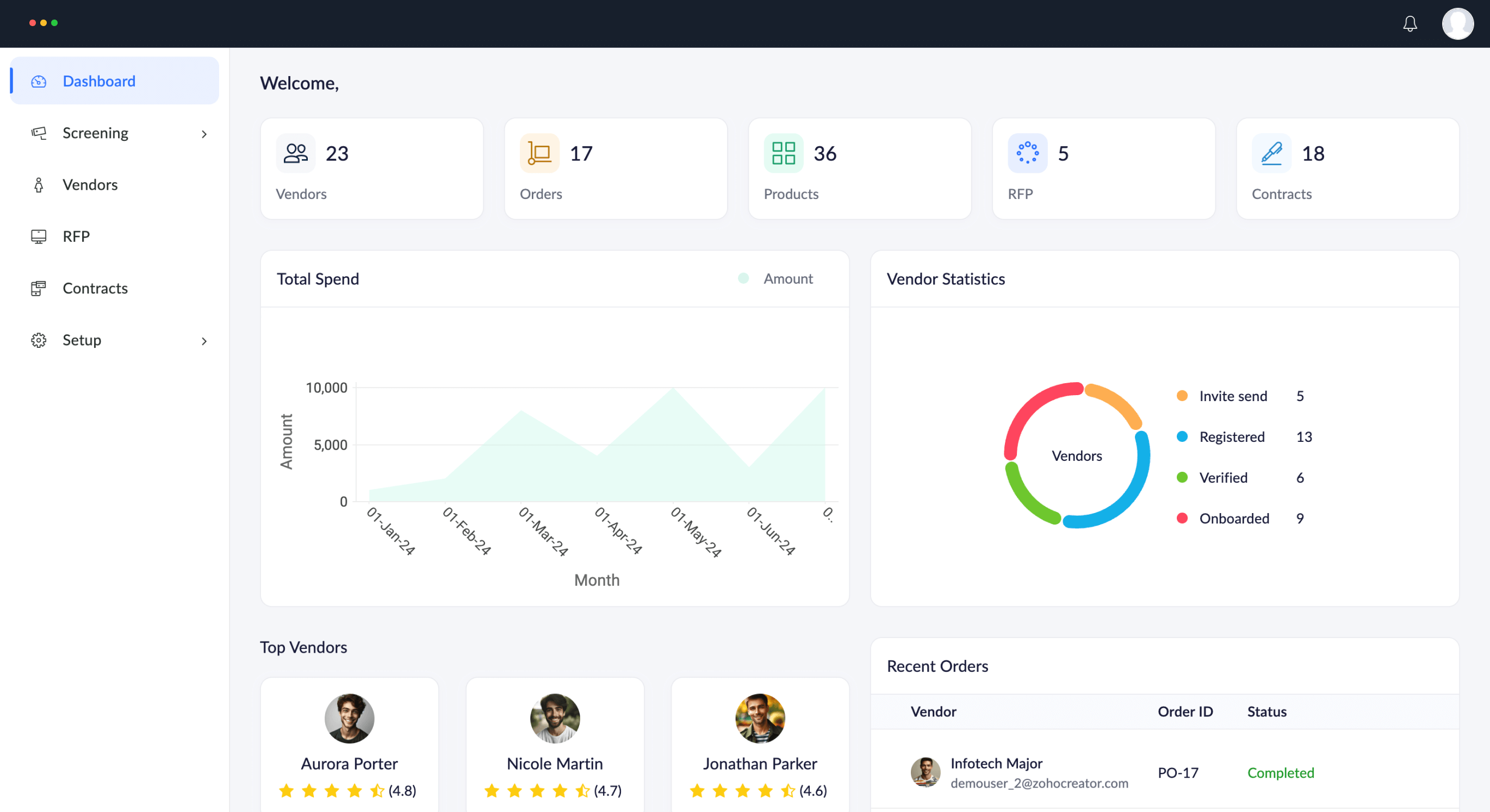The height and width of the screenshot is (812, 1490).
Task: Open Aurora Porter vendor card
Action: pyautogui.click(x=349, y=763)
